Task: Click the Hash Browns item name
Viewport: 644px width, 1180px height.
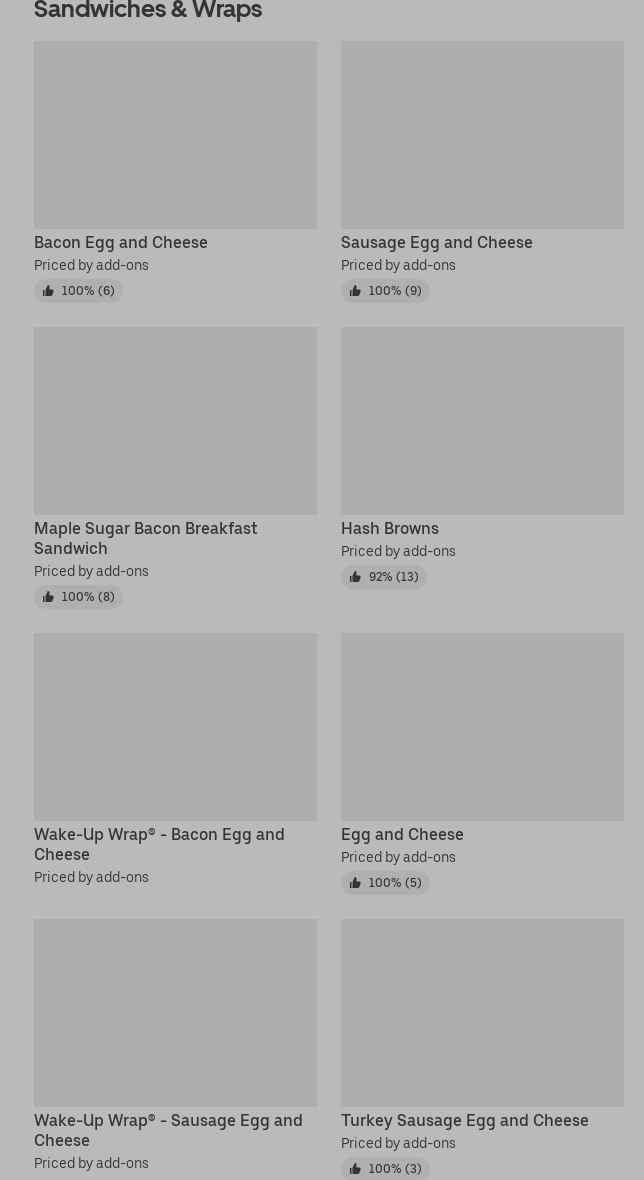Action: tap(390, 528)
